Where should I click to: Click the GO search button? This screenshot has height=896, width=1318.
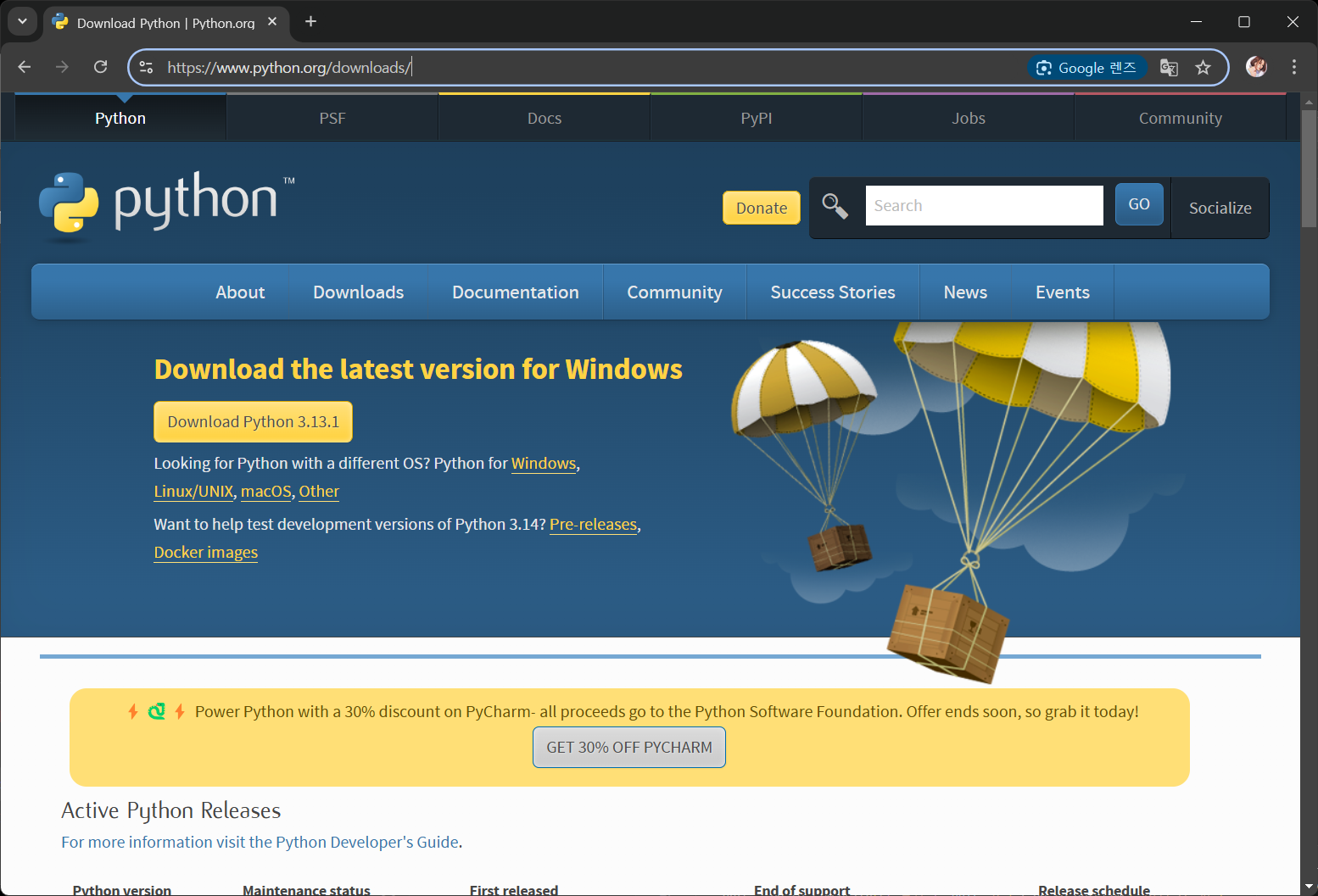pos(1139,204)
